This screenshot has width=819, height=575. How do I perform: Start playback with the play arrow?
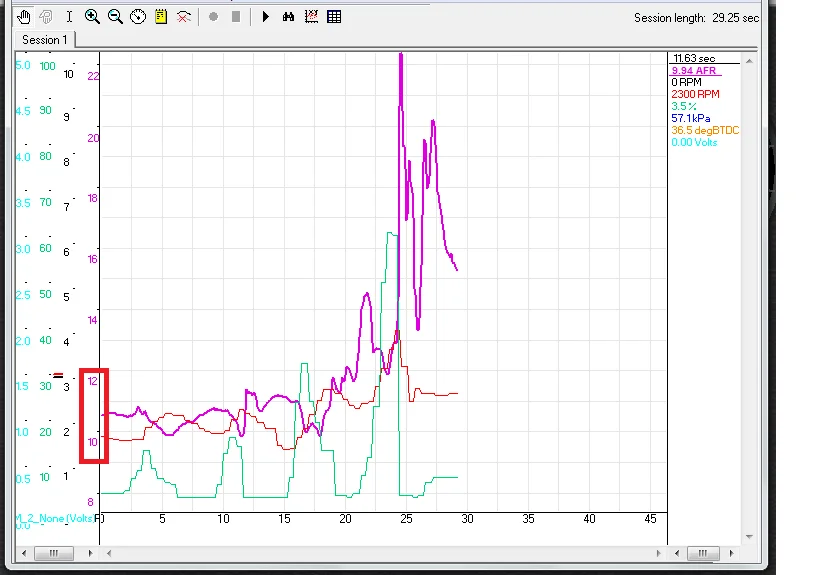pyautogui.click(x=265, y=17)
